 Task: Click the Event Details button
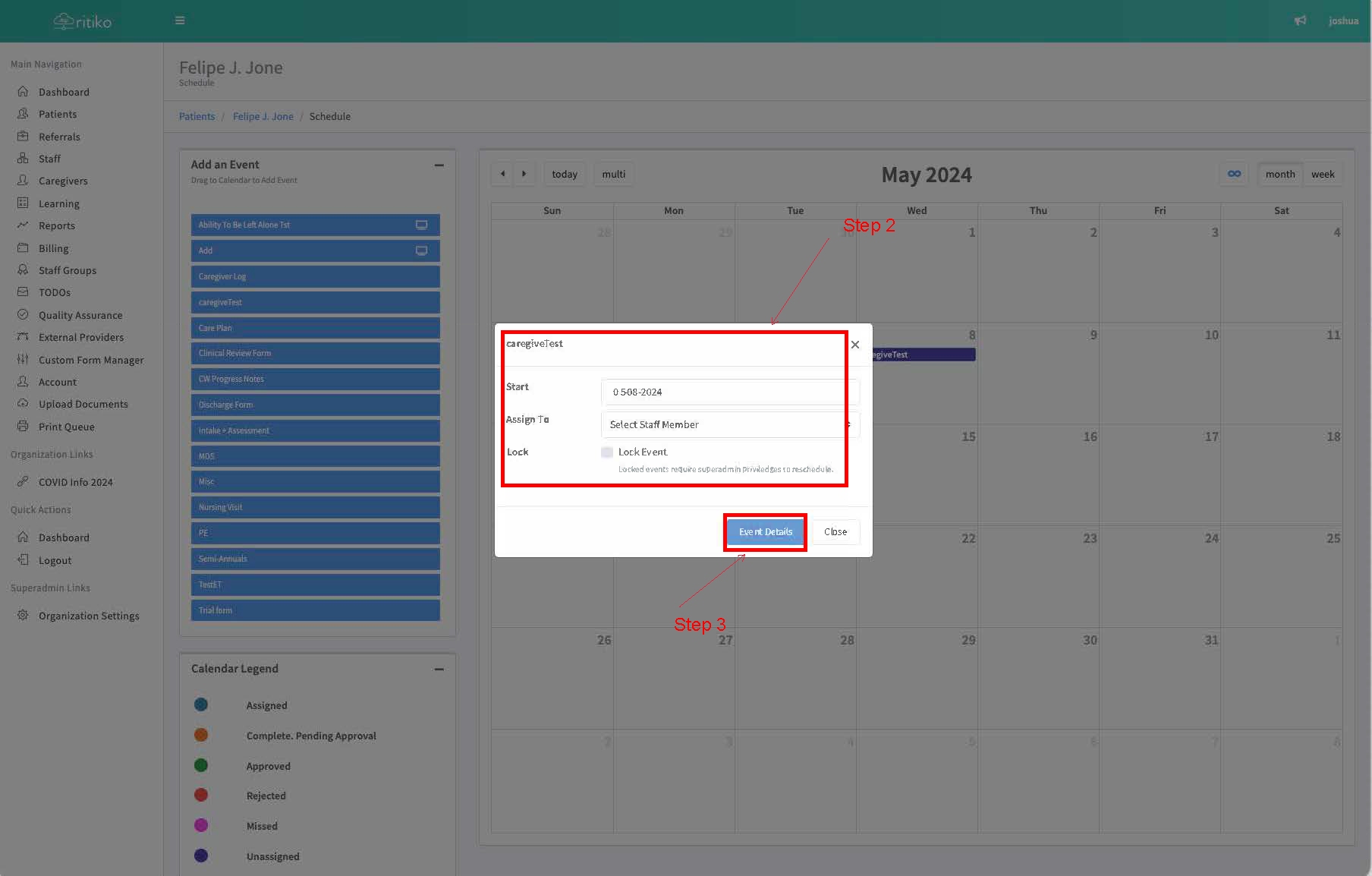coord(765,532)
